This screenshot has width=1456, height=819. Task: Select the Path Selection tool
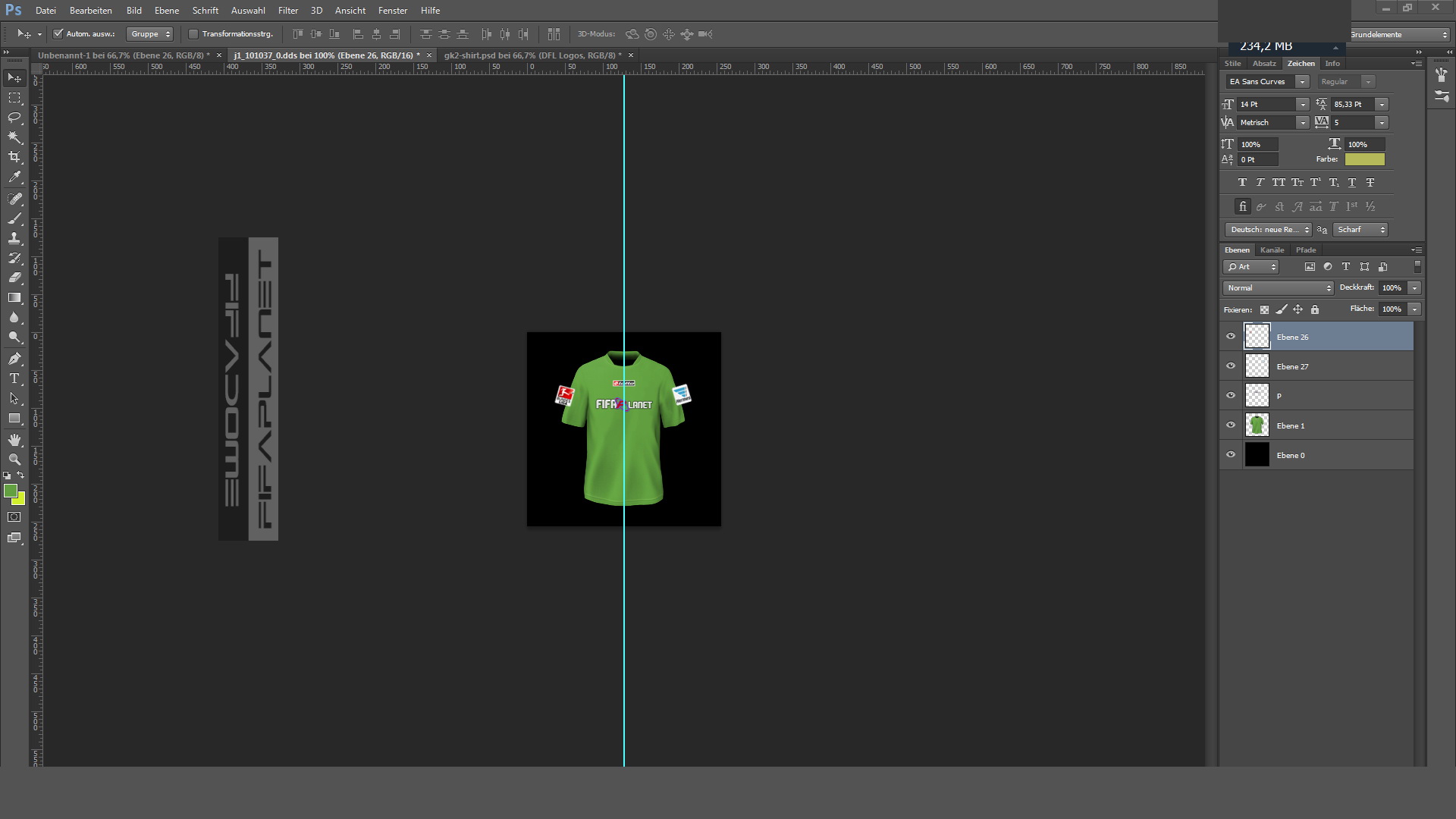click(x=14, y=398)
